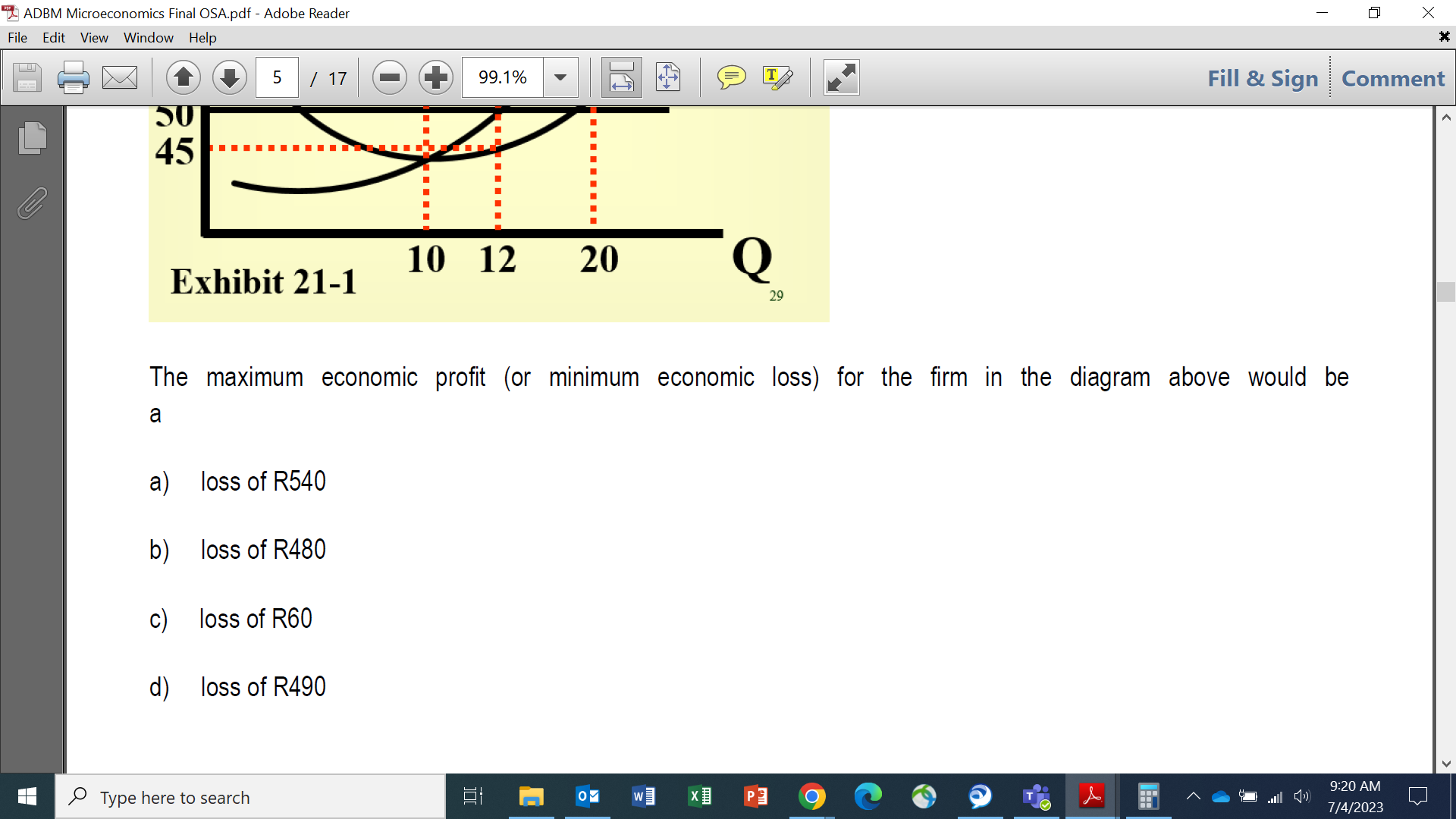Open the Print dialog icon

point(73,77)
